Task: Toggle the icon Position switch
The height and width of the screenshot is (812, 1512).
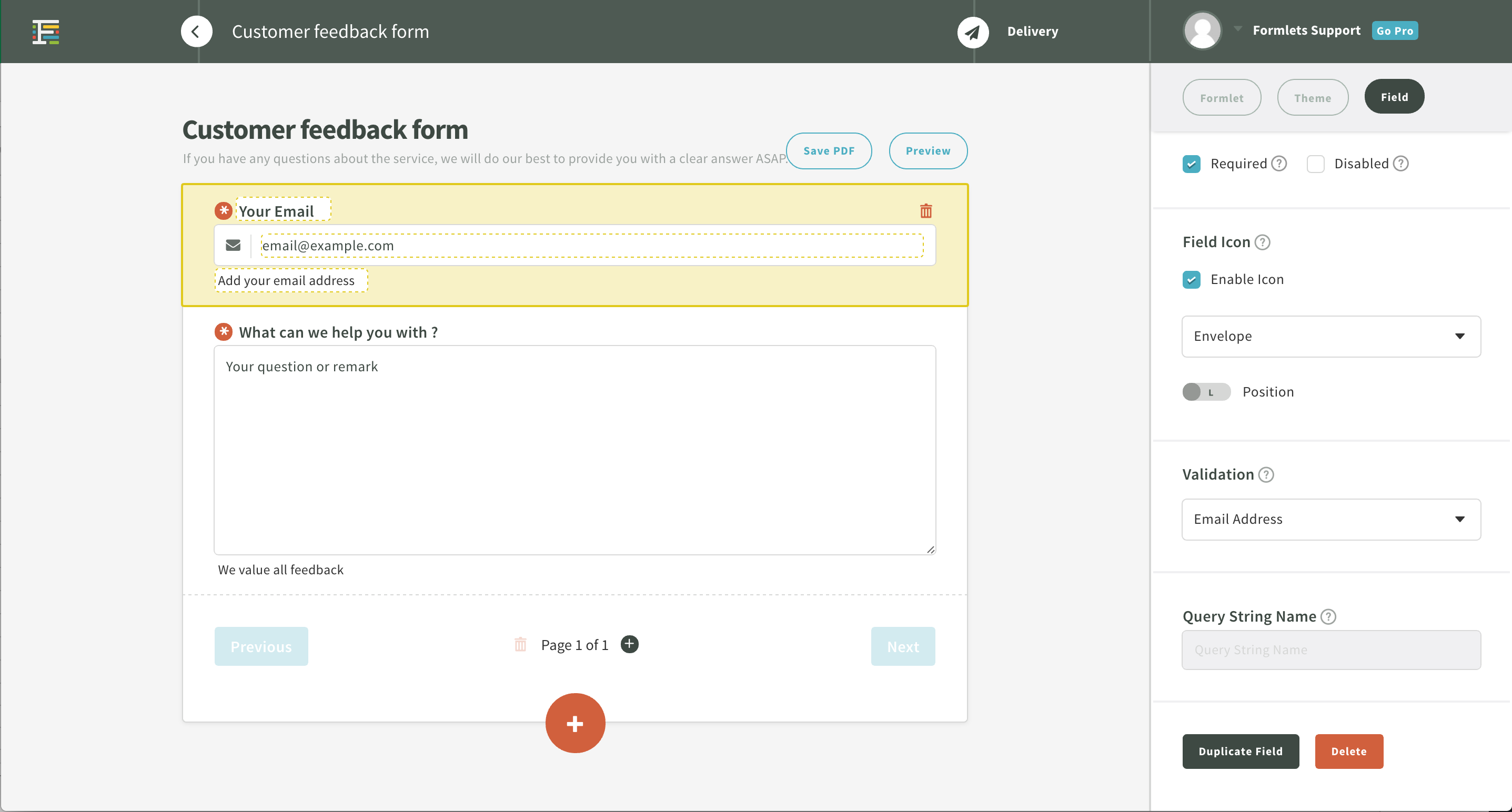Action: pos(1206,392)
